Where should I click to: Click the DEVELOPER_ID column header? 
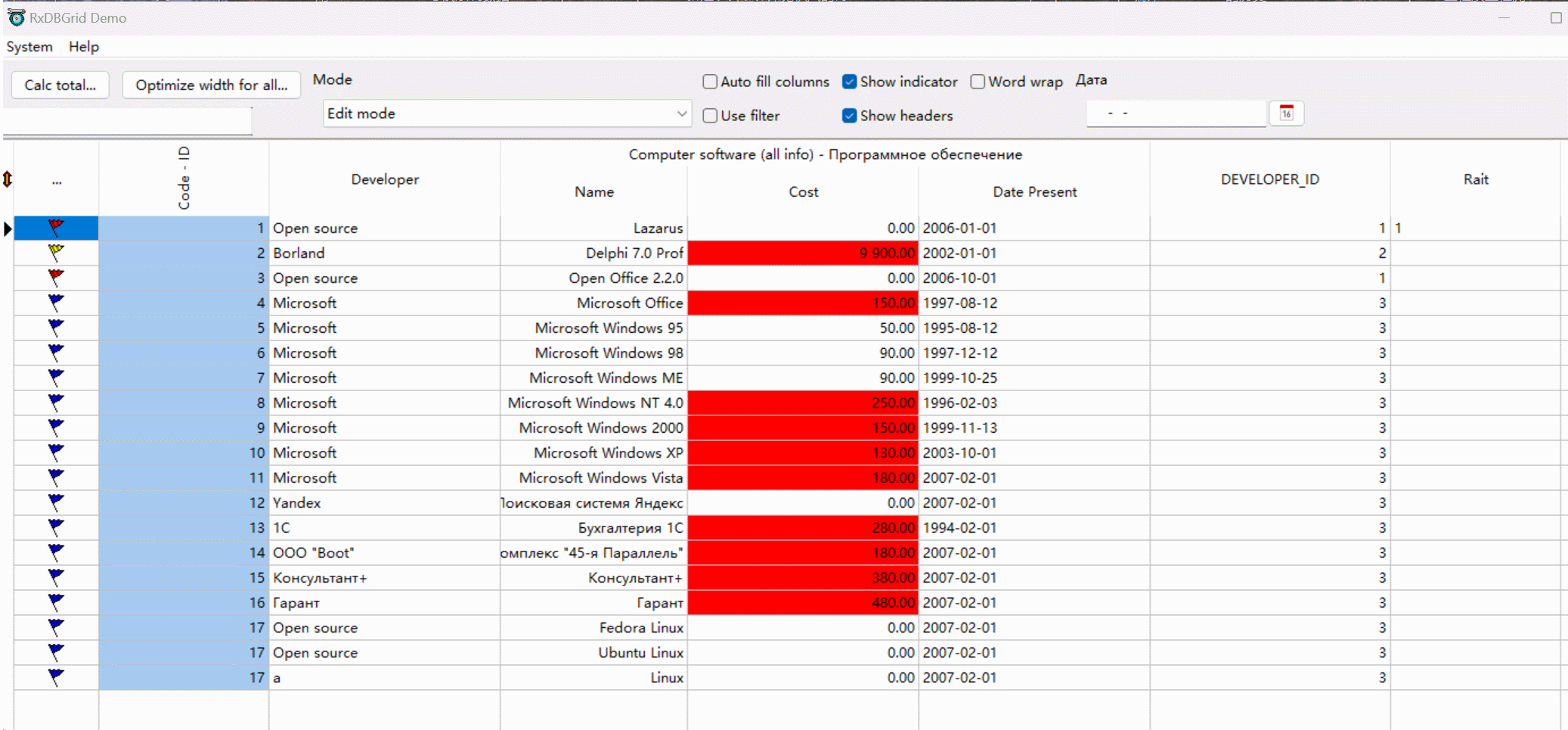(x=1270, y=179)
